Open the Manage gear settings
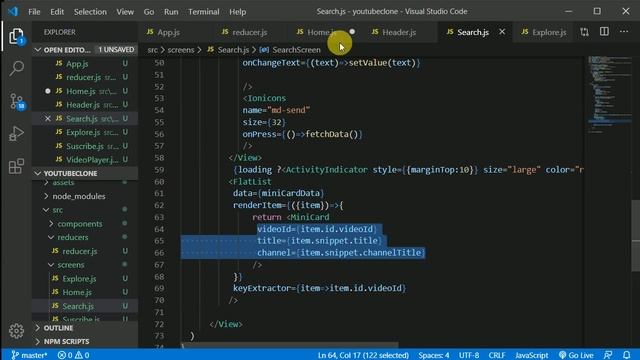Viewport: 640px width, 360px height. click(16, 331)
